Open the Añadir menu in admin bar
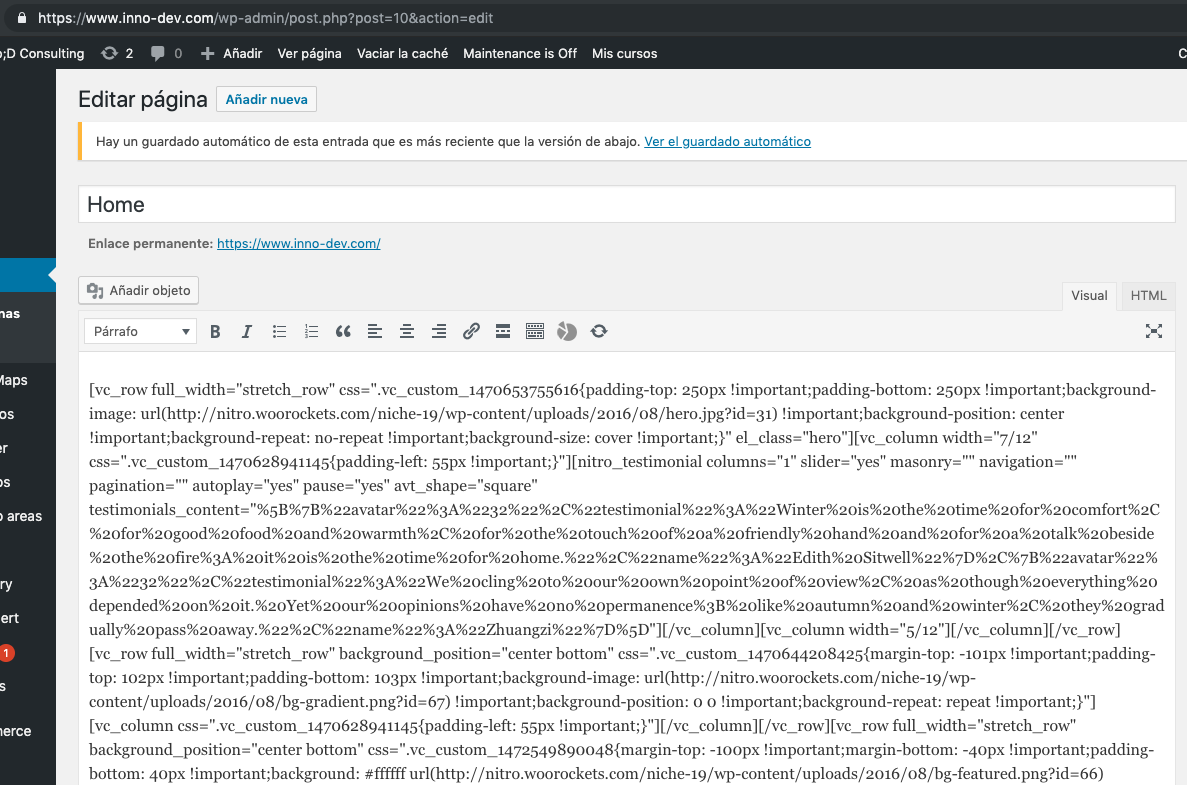 pos(232,53)
